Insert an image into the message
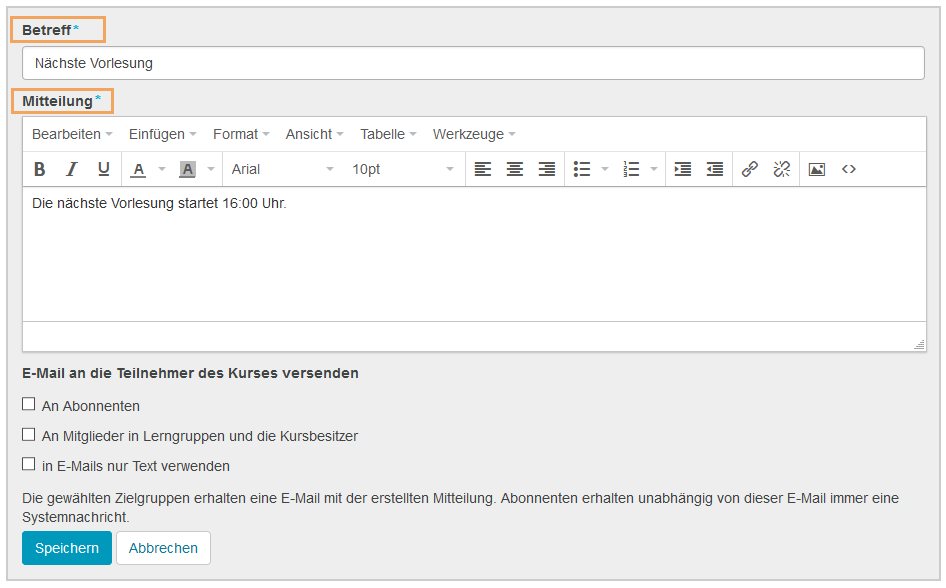The width and height of the screenshot is (946, 588). click(x=817, y=169)
